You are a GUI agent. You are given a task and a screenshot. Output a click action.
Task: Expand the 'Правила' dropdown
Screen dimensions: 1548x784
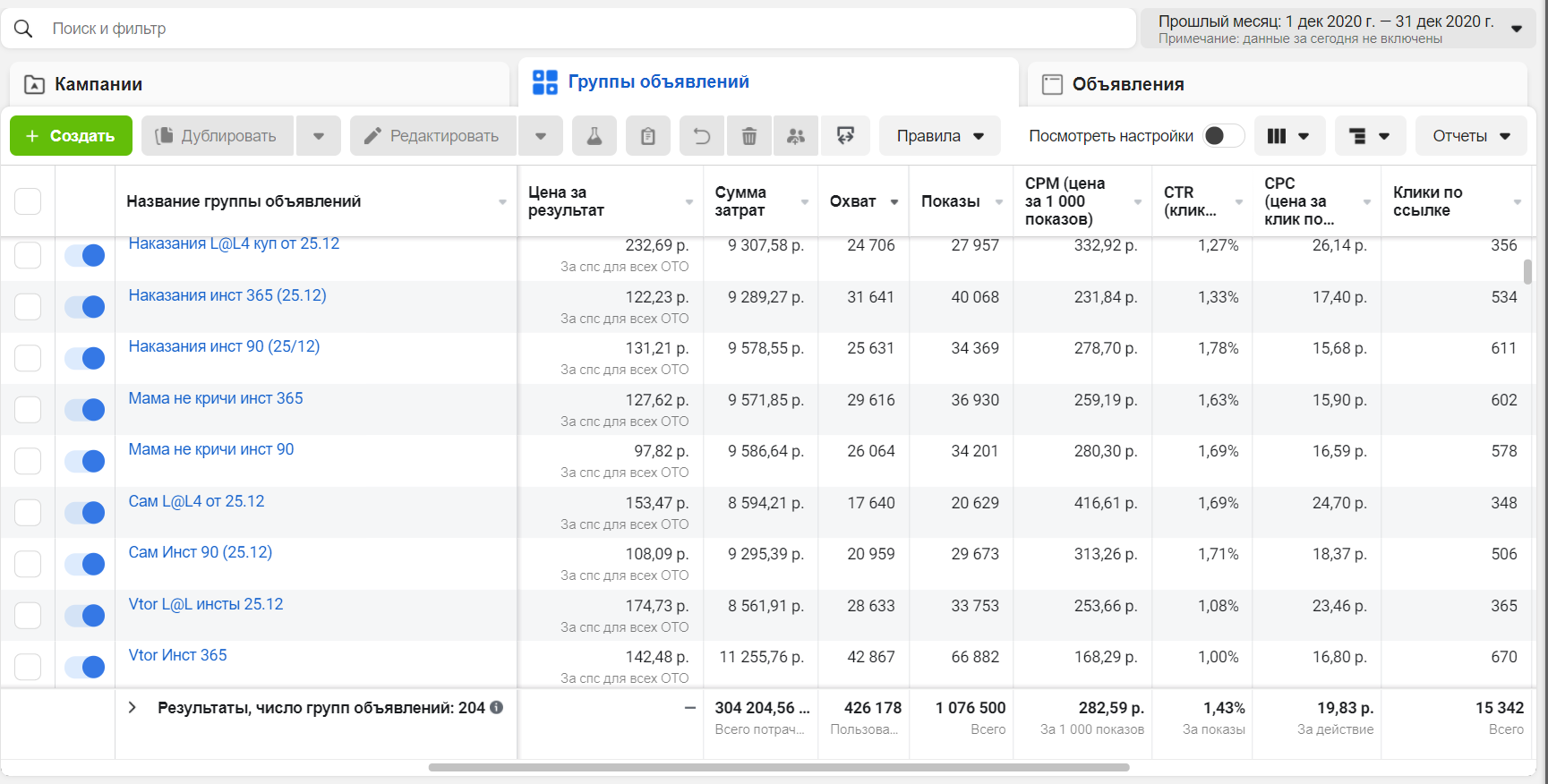click(940, 136)
